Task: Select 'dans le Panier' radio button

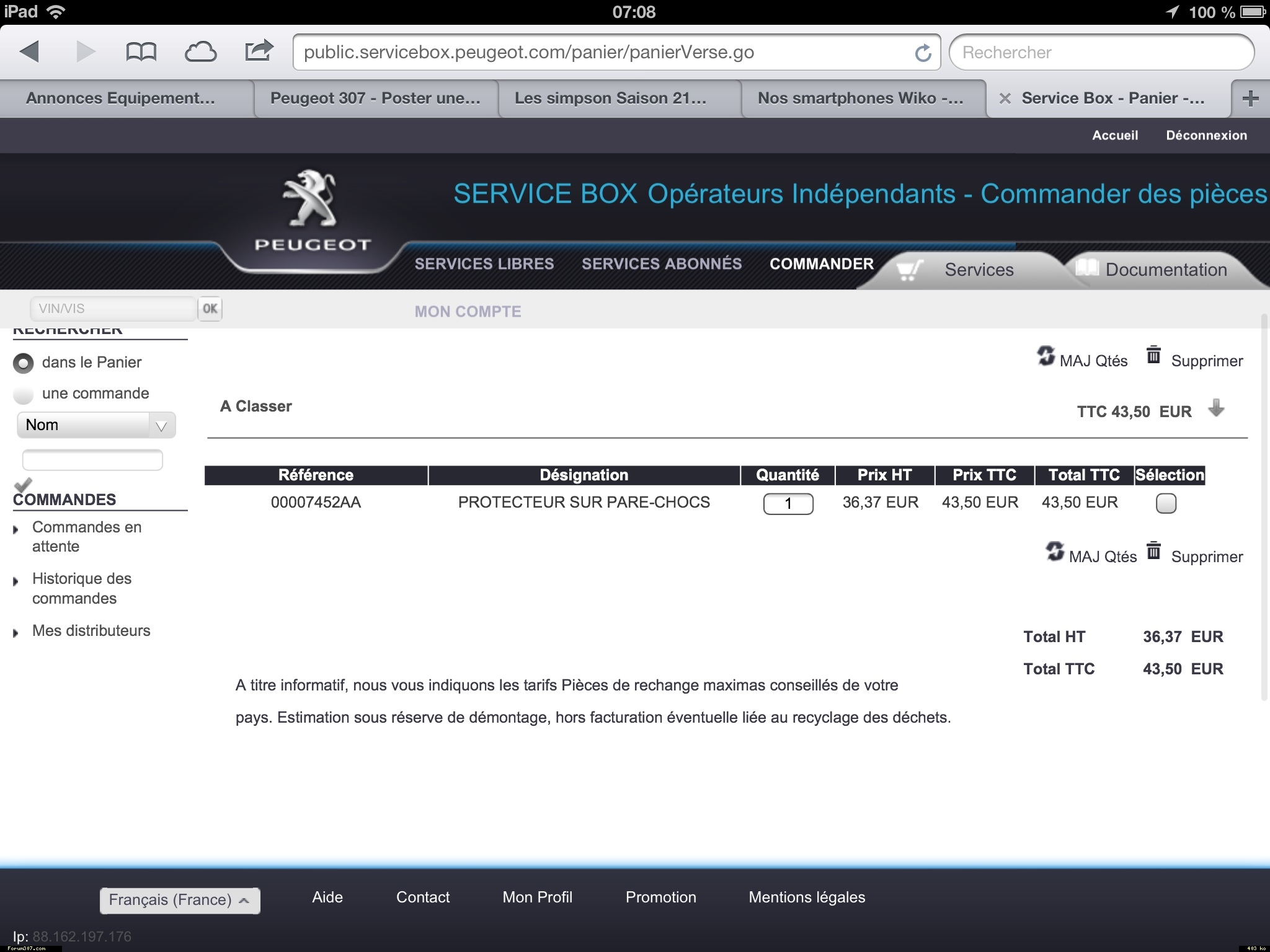Action: (x=24, y=363)
